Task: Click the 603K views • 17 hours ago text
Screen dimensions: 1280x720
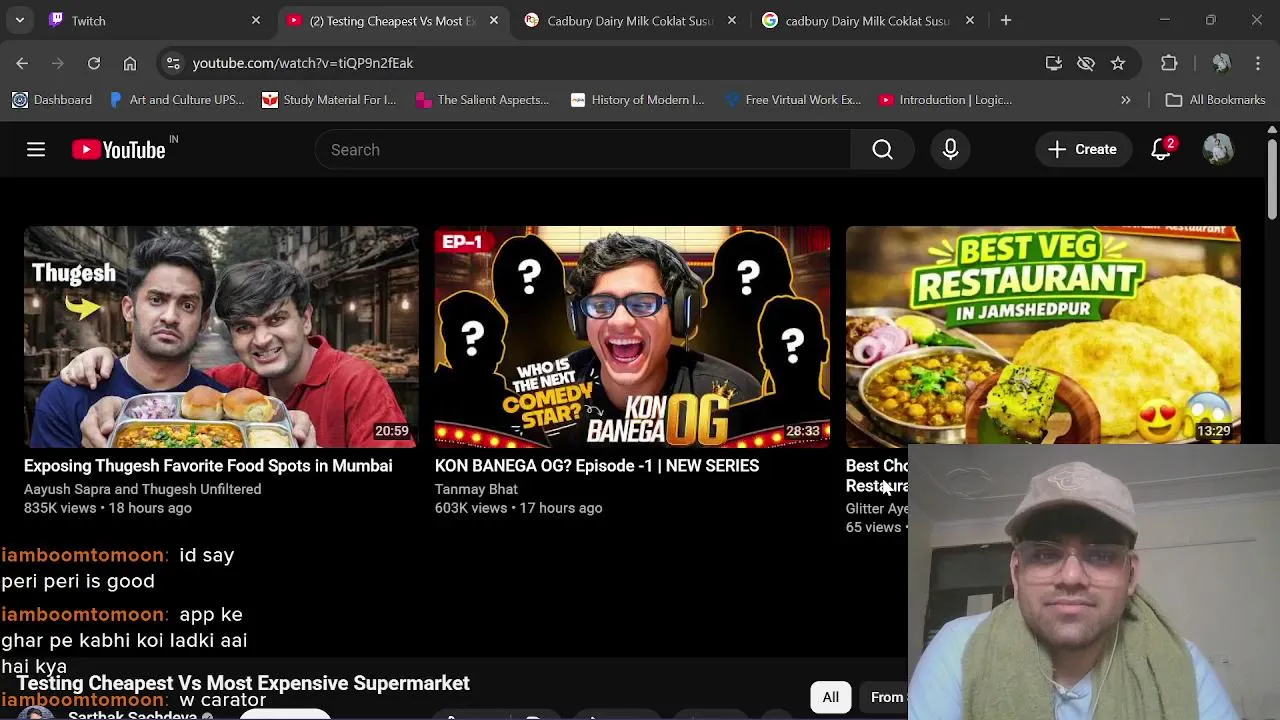Action: pyautogui.click(x=518, y=508)
